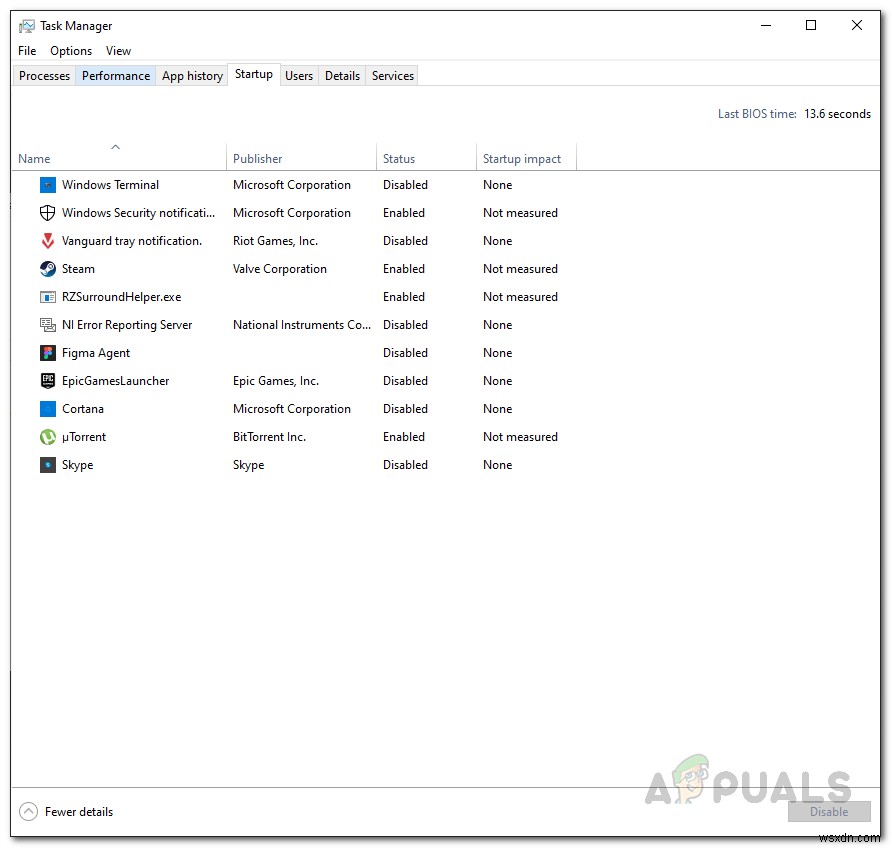
Task: Select the RZSurroundHelper.exe entry name
Action: point(122,297)
